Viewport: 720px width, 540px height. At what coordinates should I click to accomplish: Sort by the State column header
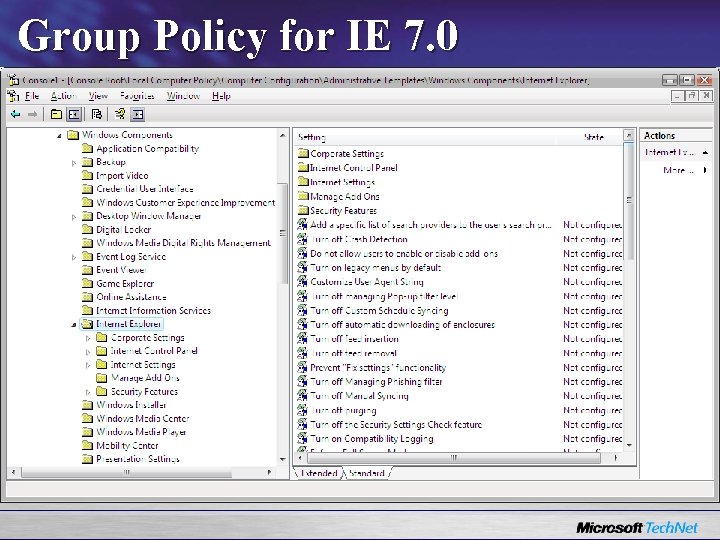590,137
